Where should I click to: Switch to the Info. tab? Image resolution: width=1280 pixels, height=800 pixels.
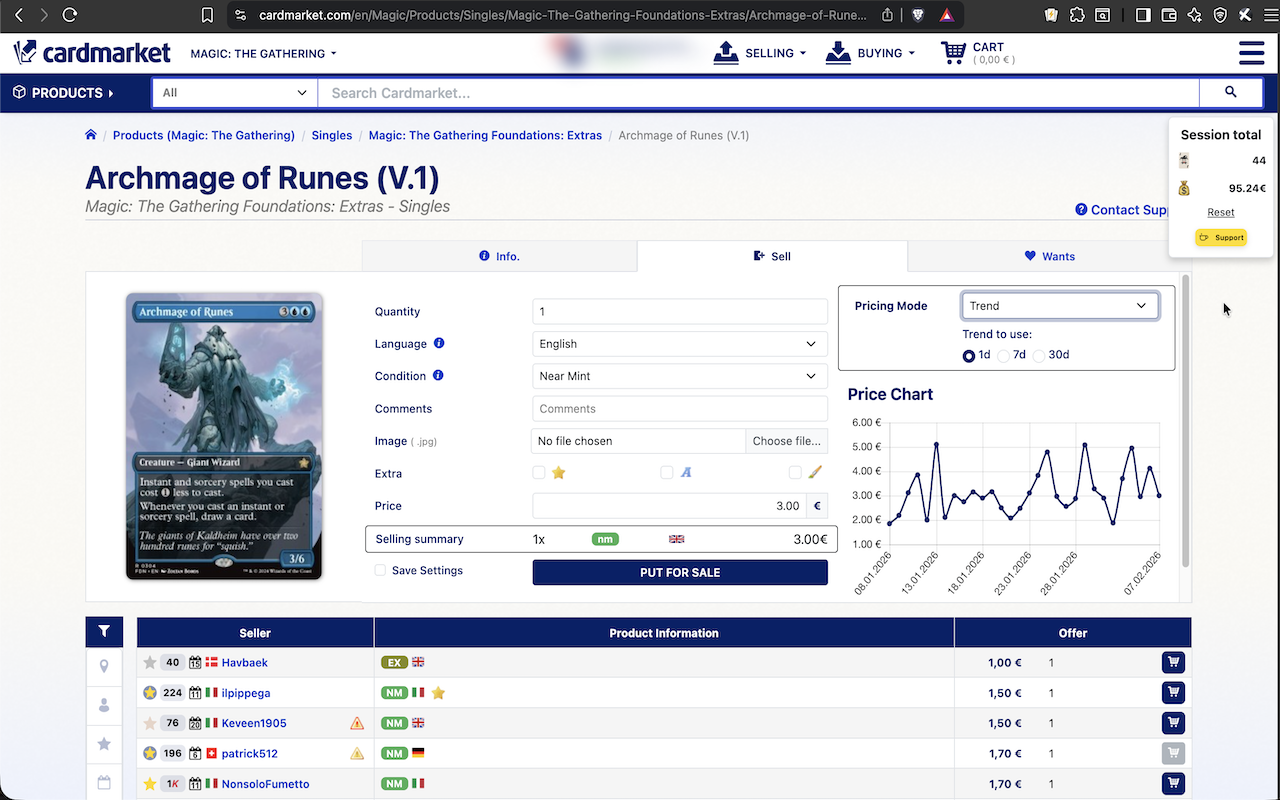(x=498, y=256)
